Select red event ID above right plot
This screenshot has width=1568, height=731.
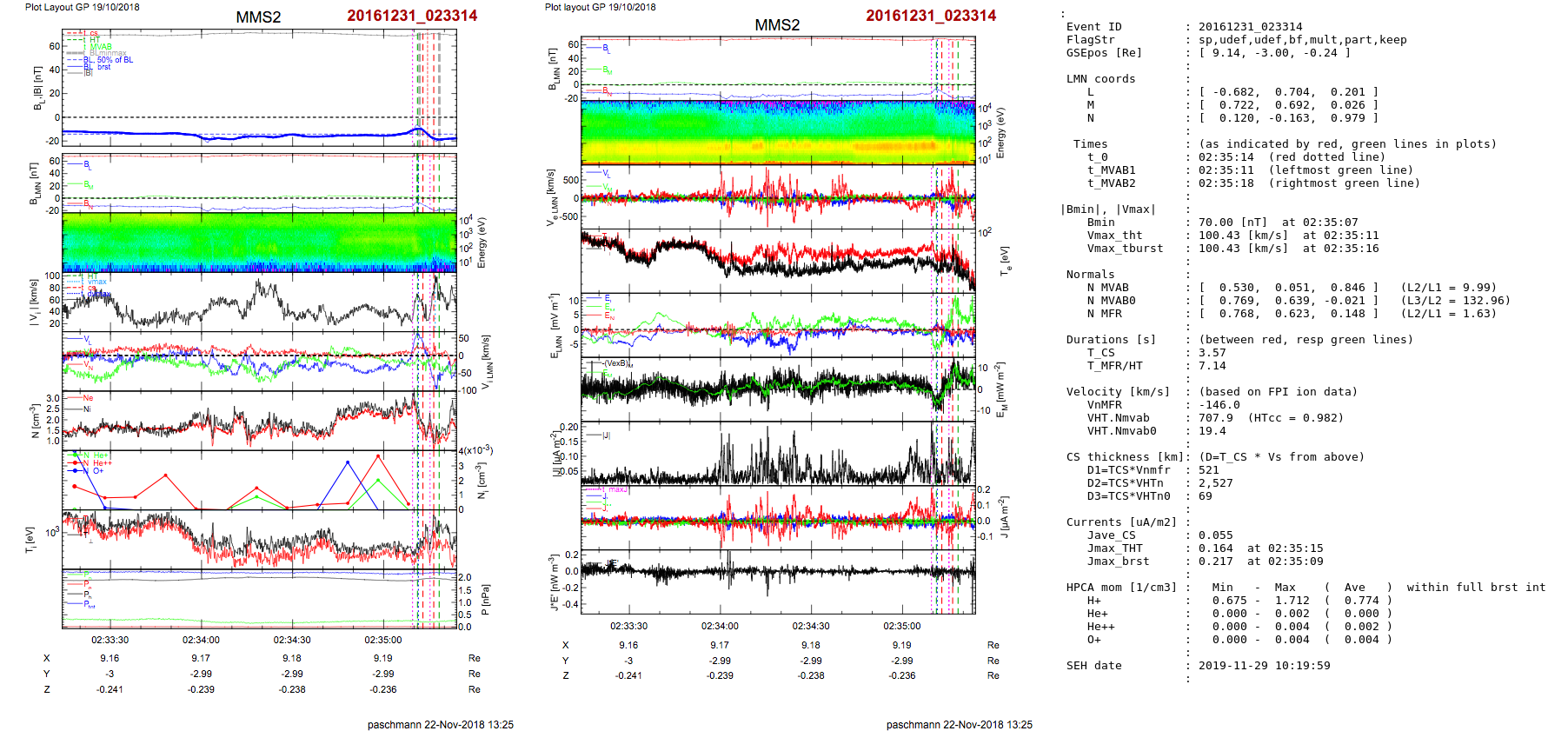(x=931, y=16)
